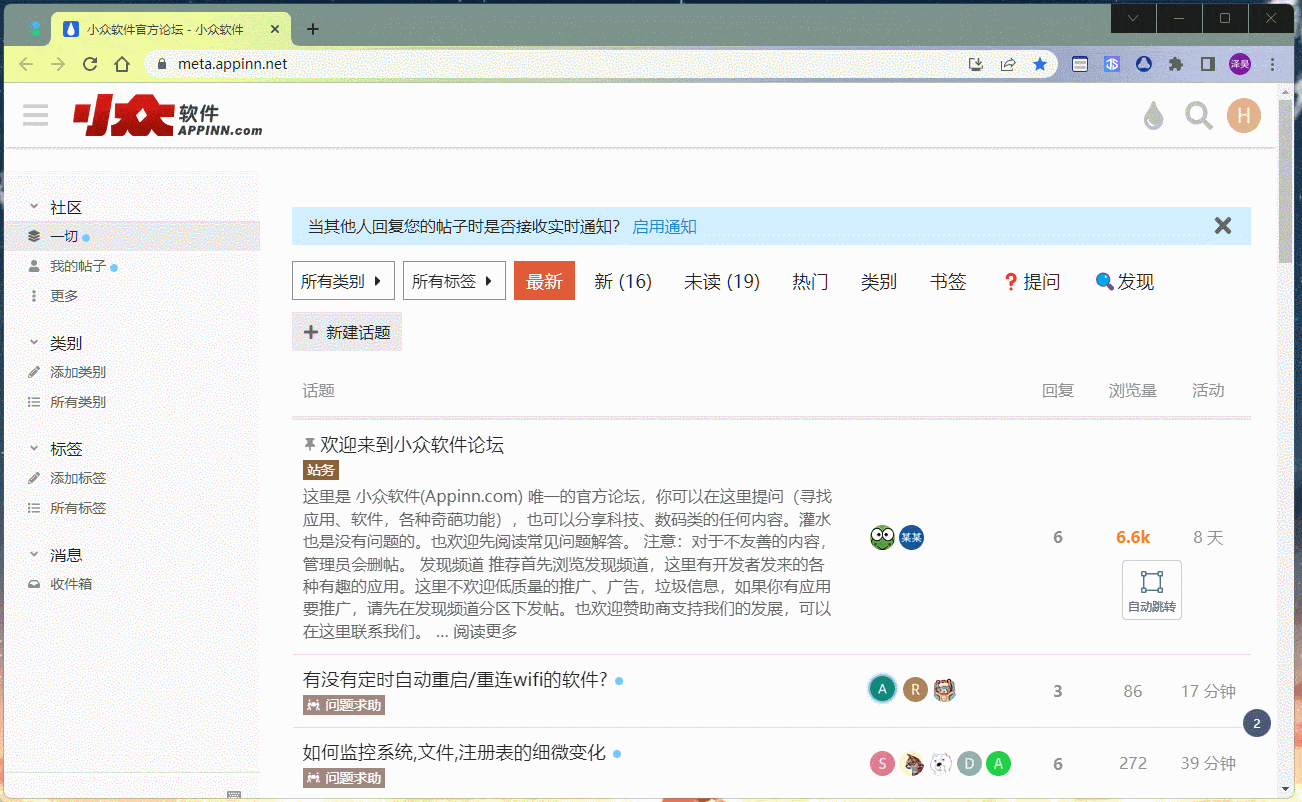1302x802 pixels.
Task: Switch to the 热门 tab
Action: (x=810, y=282)
